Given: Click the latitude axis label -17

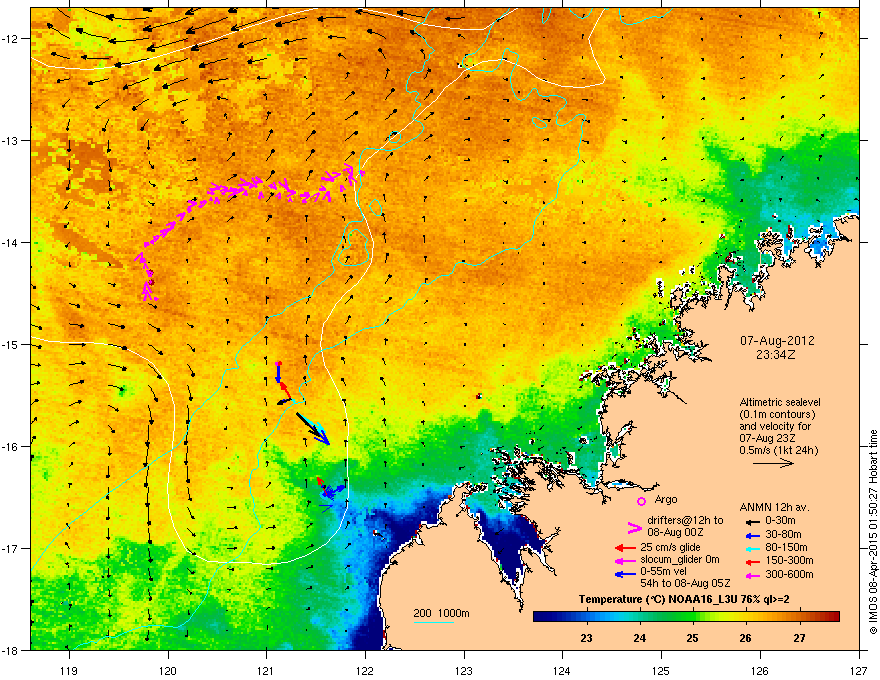Looking at the screenshot, I should pyautogui.click(x=11, y=548).
